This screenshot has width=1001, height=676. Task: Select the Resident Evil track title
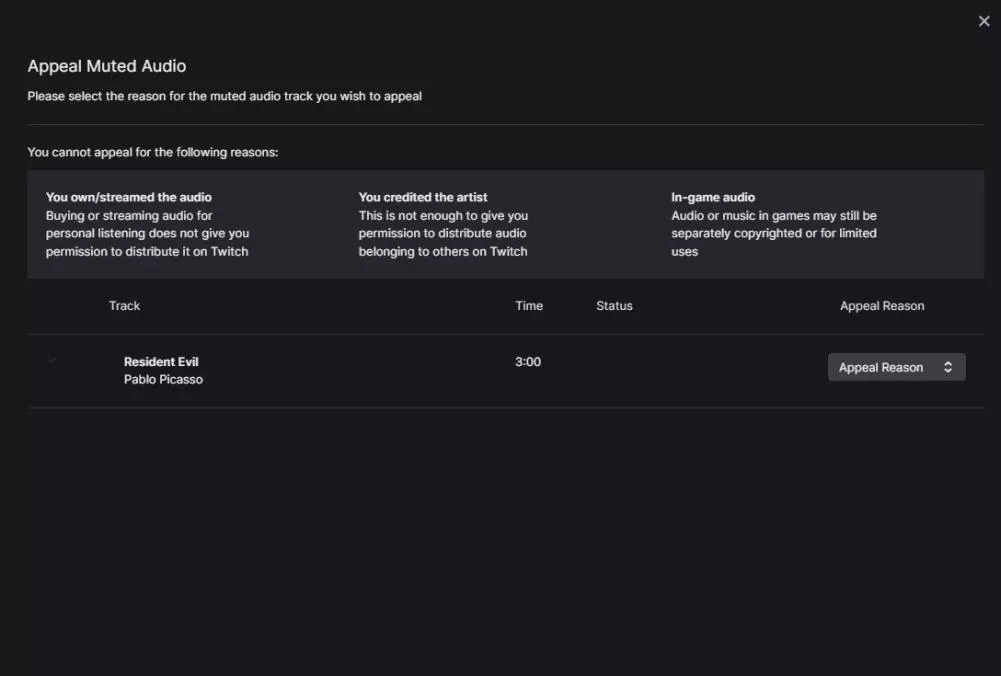[x=161, y=361]
